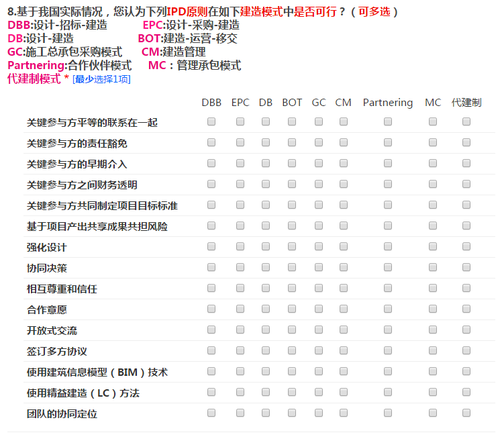Check EPC for 开放式交流
Viewport: 500px width, 434px height.
click(x=240, y=330)
